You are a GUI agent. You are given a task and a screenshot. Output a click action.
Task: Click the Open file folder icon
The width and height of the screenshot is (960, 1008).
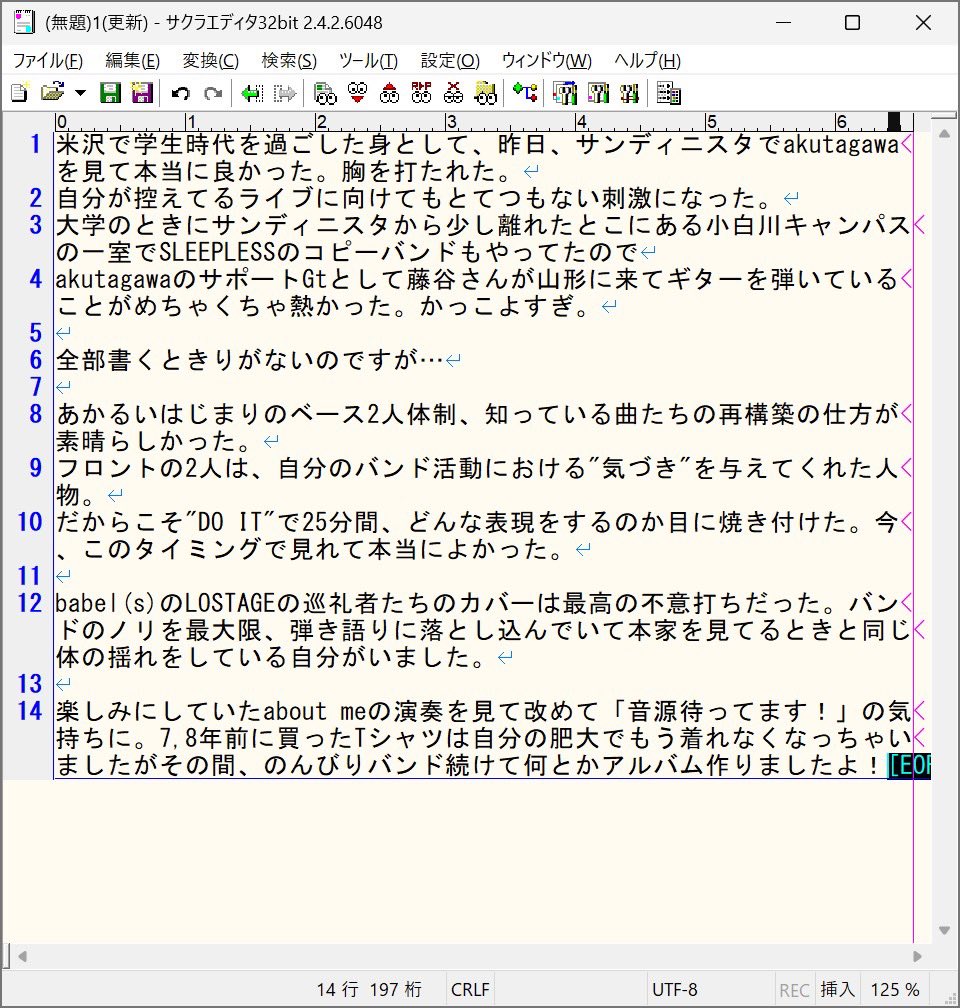point(53,93)
